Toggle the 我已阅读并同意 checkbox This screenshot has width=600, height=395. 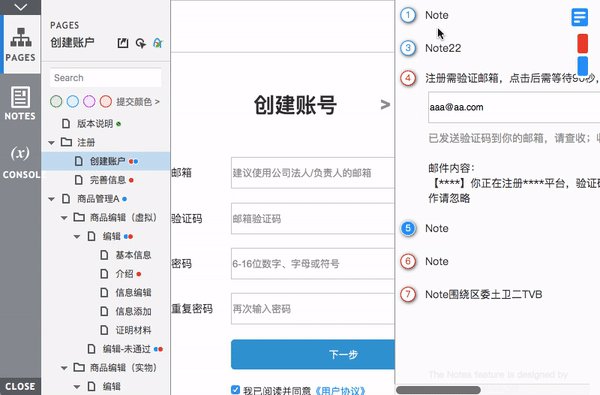pyautogui.click(x=236, y=390)
